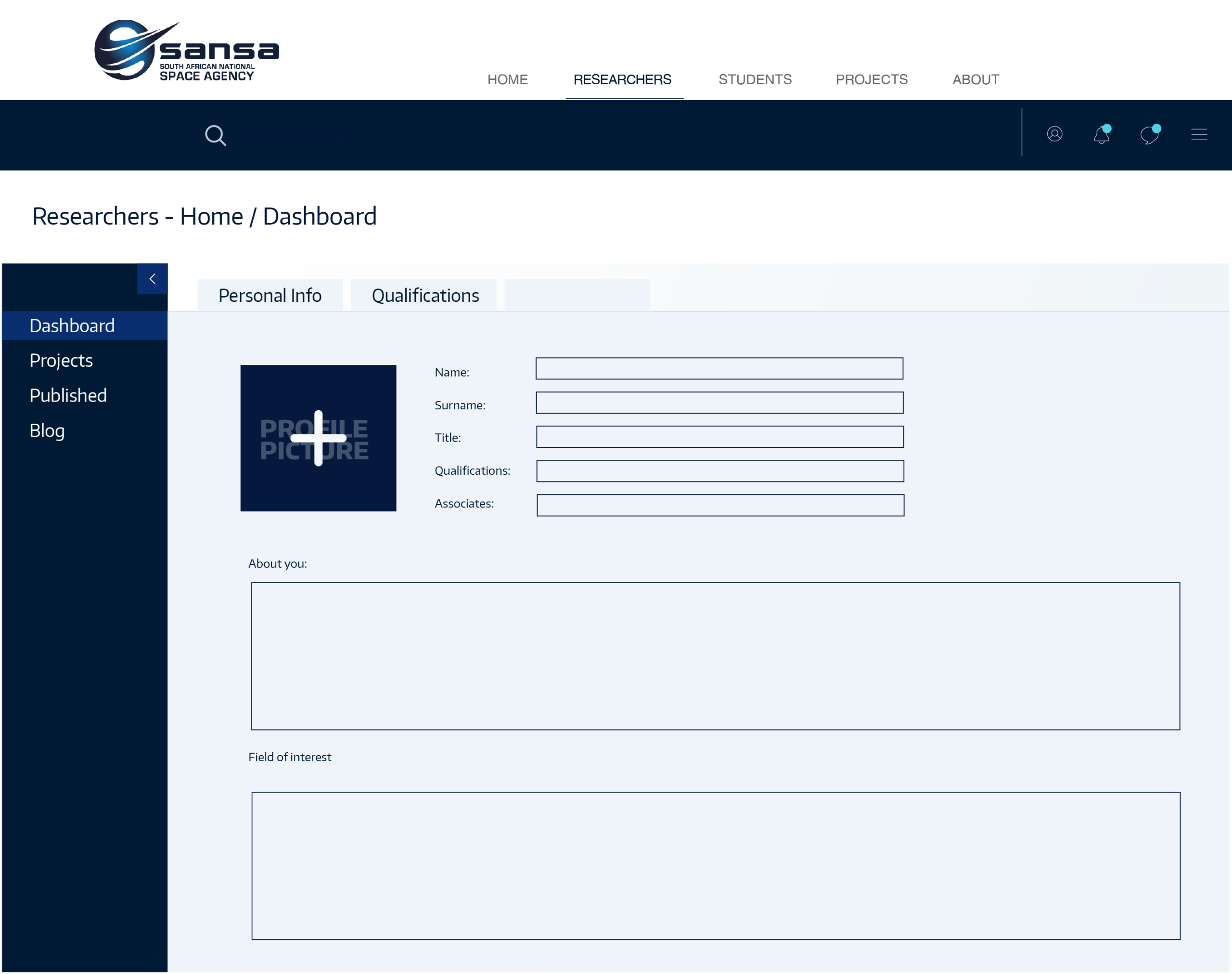Open the hamburger menu icon
This screenshot has width=1232, height=974.
click(1199, 135)
